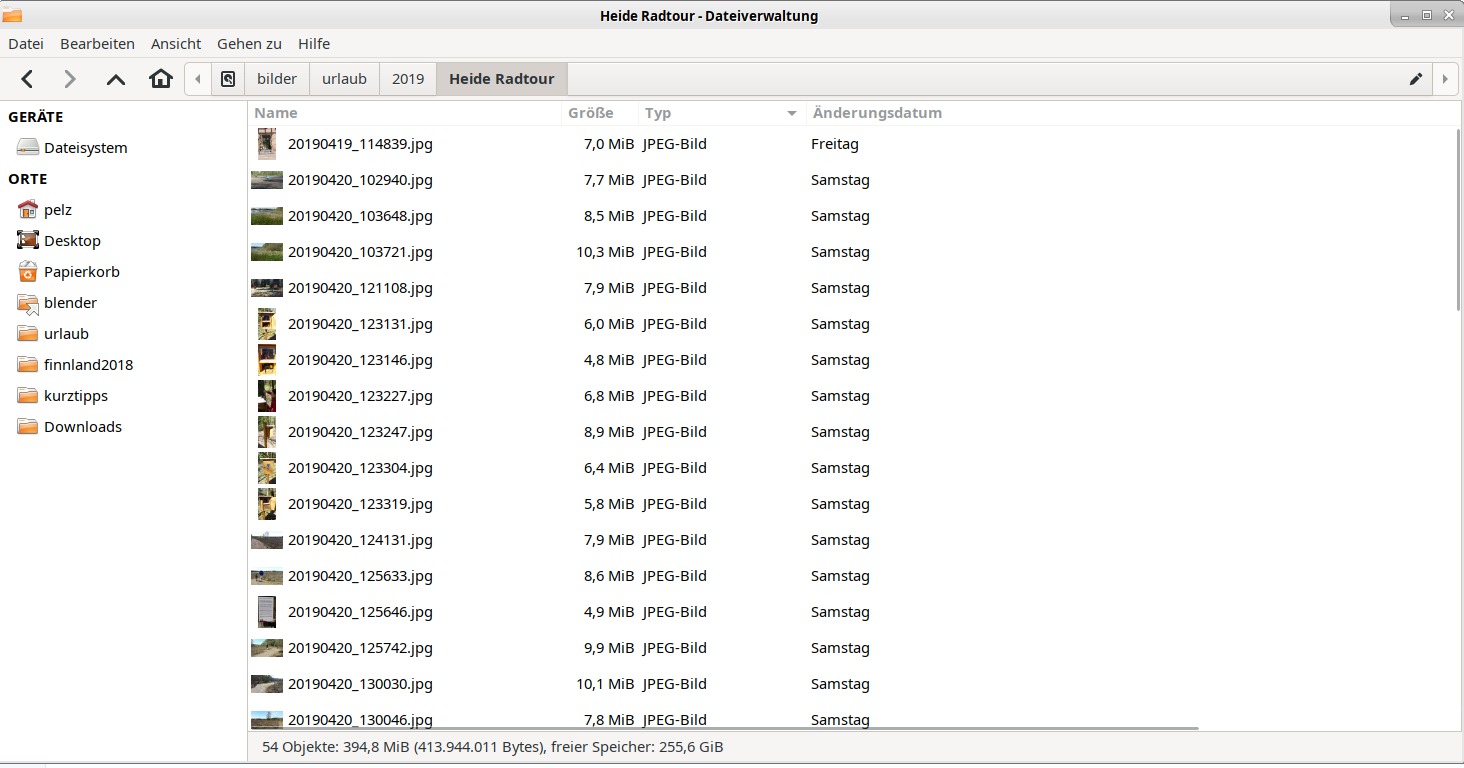Navigate to bilder in path bar
The width and height of the screenshot is (1464, 768).
[x=277, y=79]
